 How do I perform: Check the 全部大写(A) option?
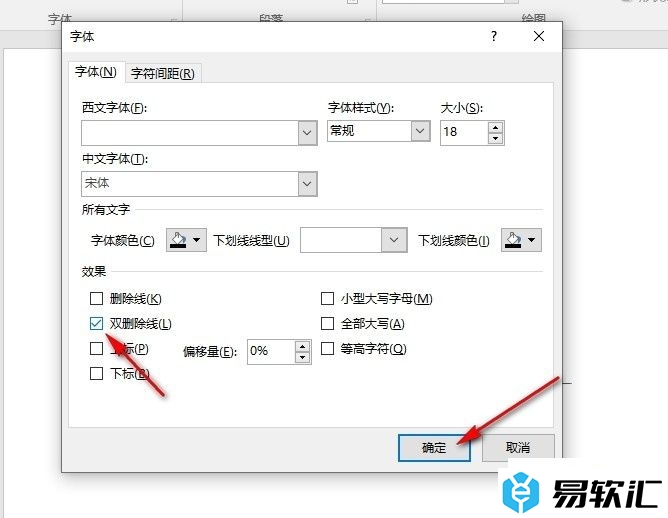[x=327, y=324]
